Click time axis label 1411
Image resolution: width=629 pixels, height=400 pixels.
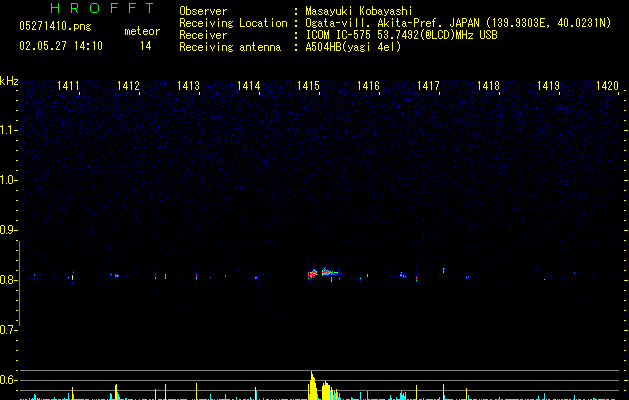point(68,86)
